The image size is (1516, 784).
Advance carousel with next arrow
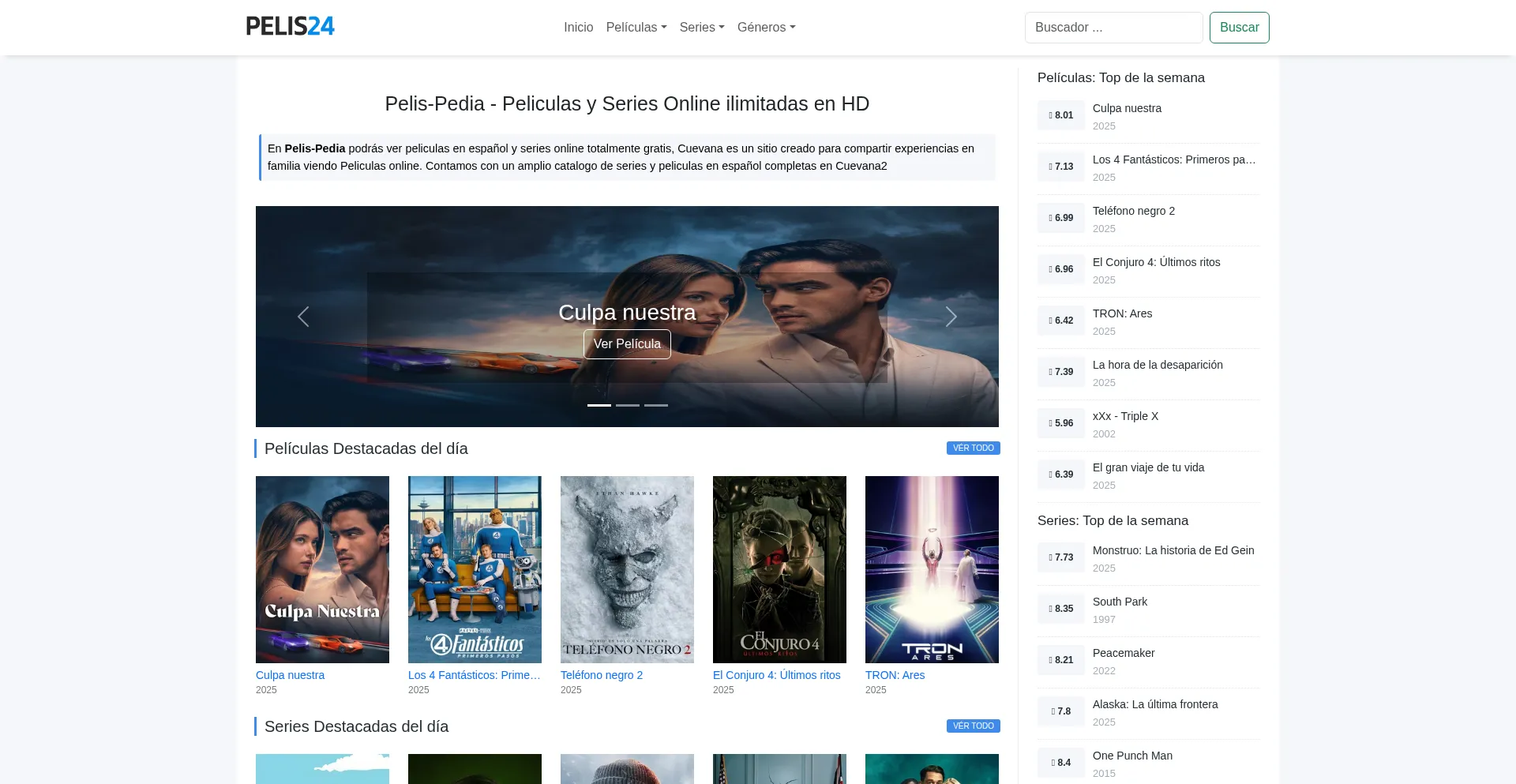951,317
